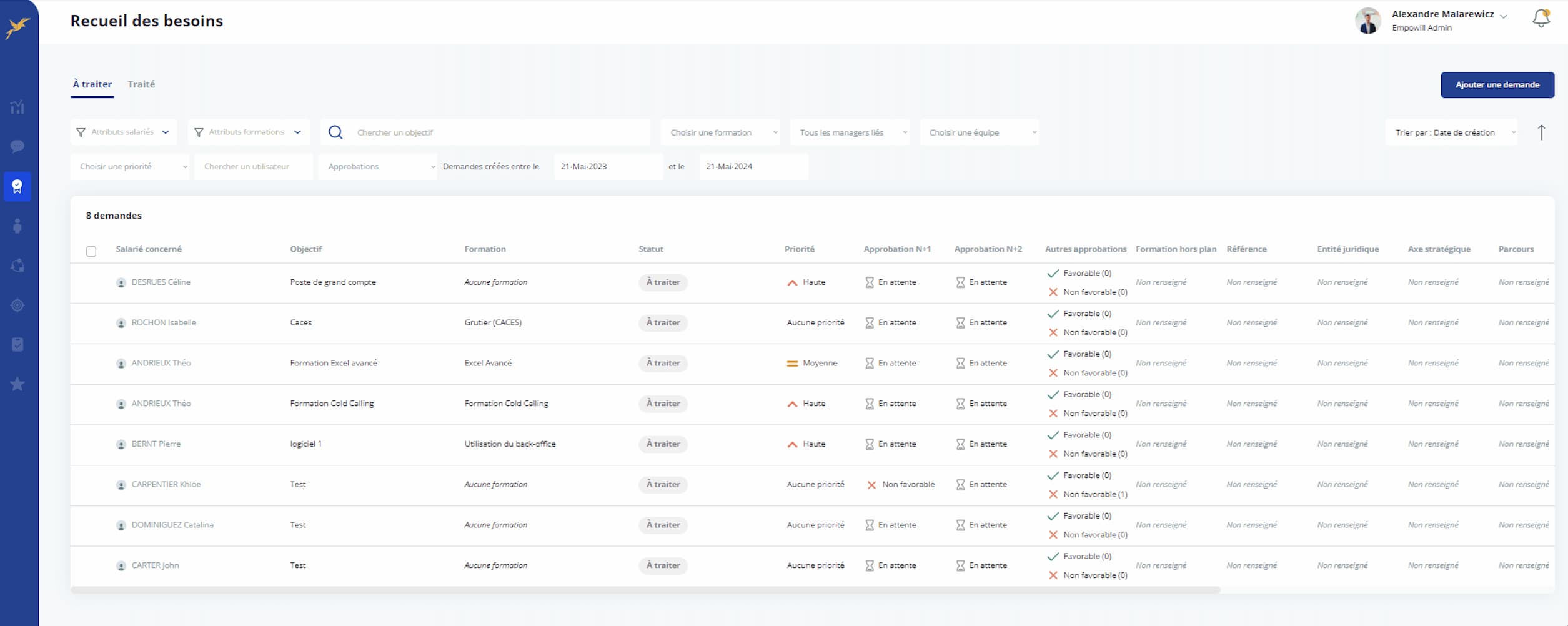Switch to the À traiter tab
The width and height of the screenshot is (1568, 626).
tap(92, 84)
